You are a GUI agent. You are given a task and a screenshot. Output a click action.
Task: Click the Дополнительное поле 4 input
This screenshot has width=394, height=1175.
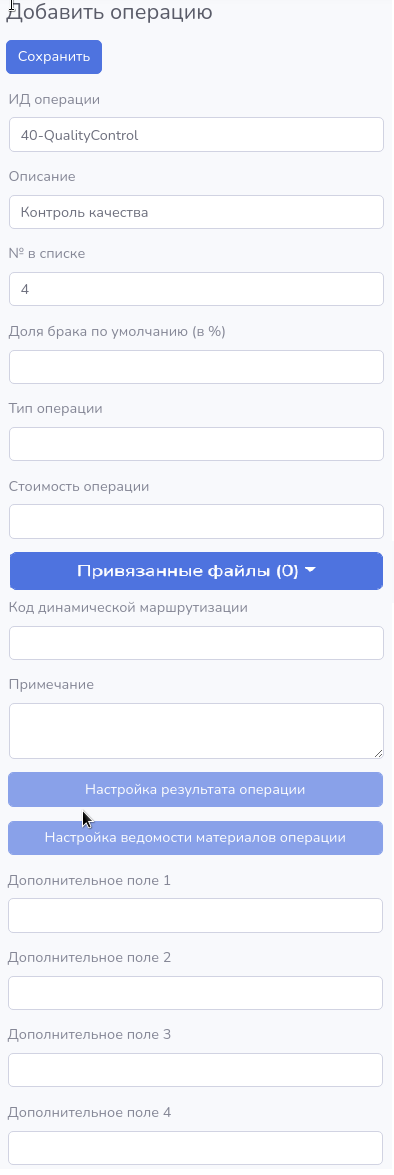196,1148
